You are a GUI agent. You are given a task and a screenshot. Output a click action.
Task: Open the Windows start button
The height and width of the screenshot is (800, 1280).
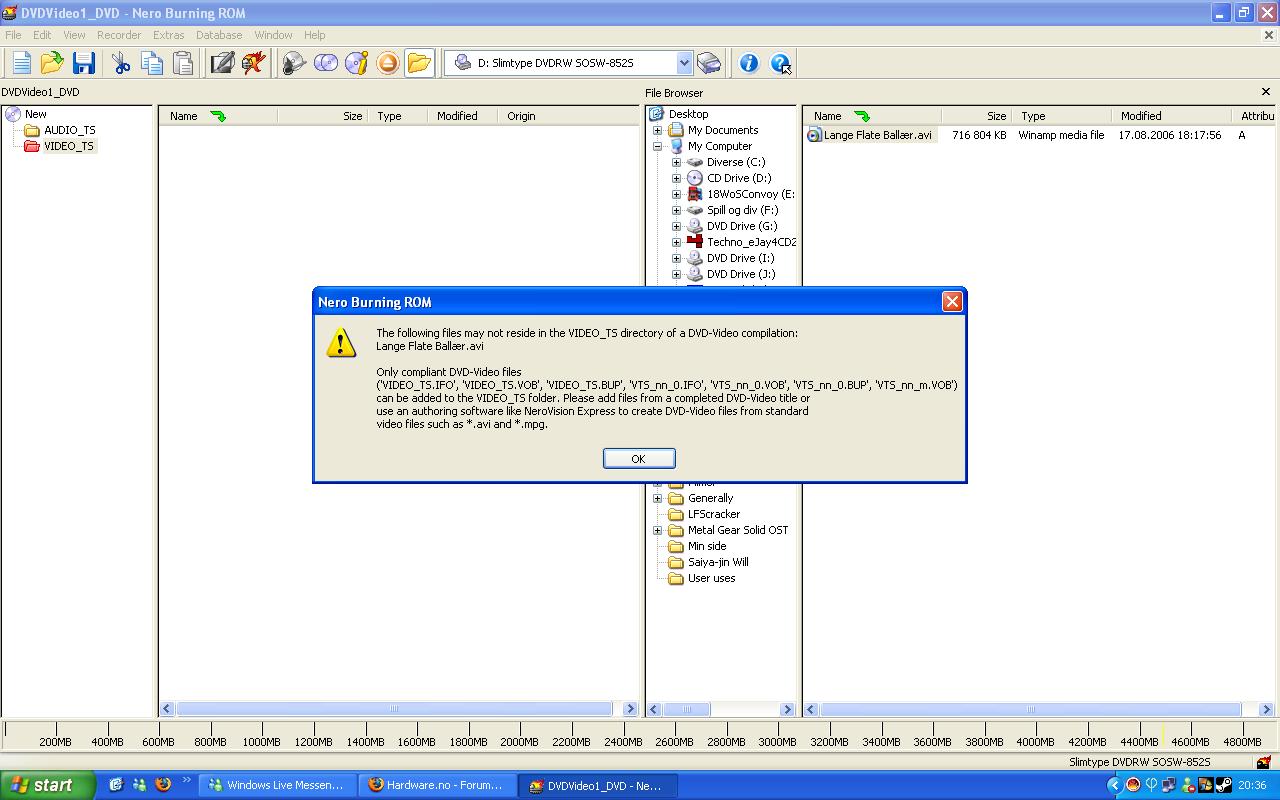(x=47, y=785)
